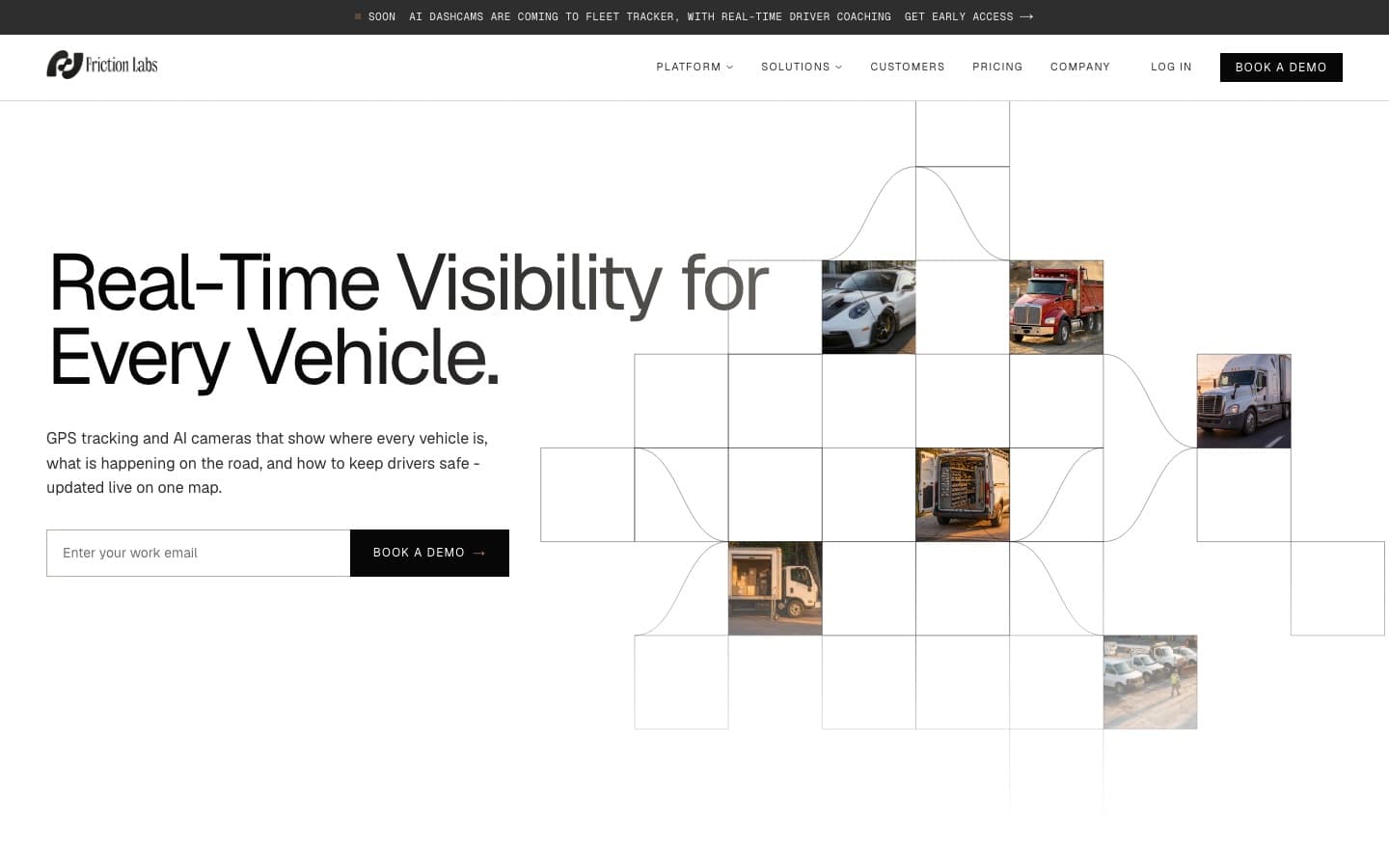1389x868 pixels.
Task: Click the GPS tracking description paragraph
Action: [267, 463]
